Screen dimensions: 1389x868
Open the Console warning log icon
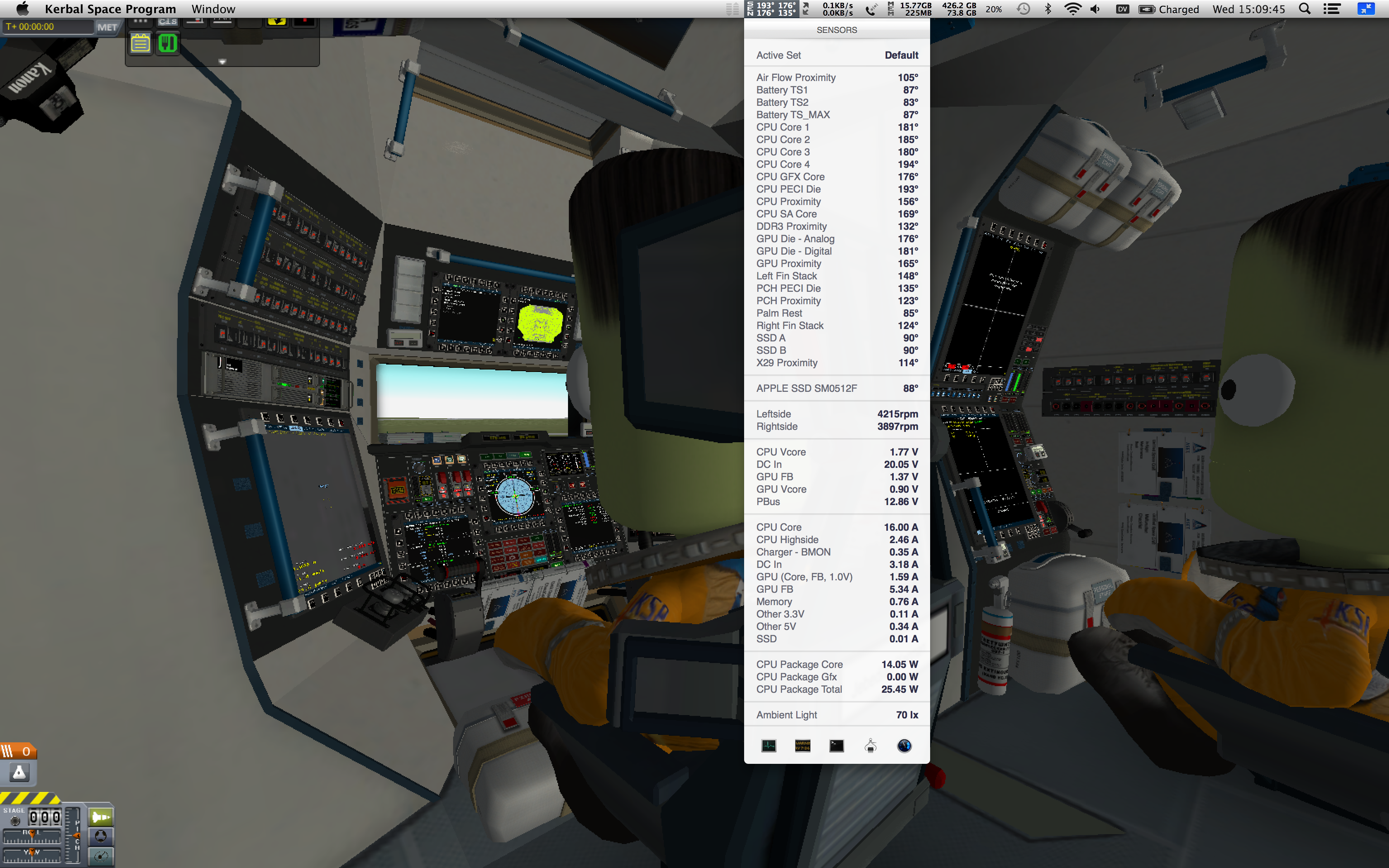(x=802, y=745)
